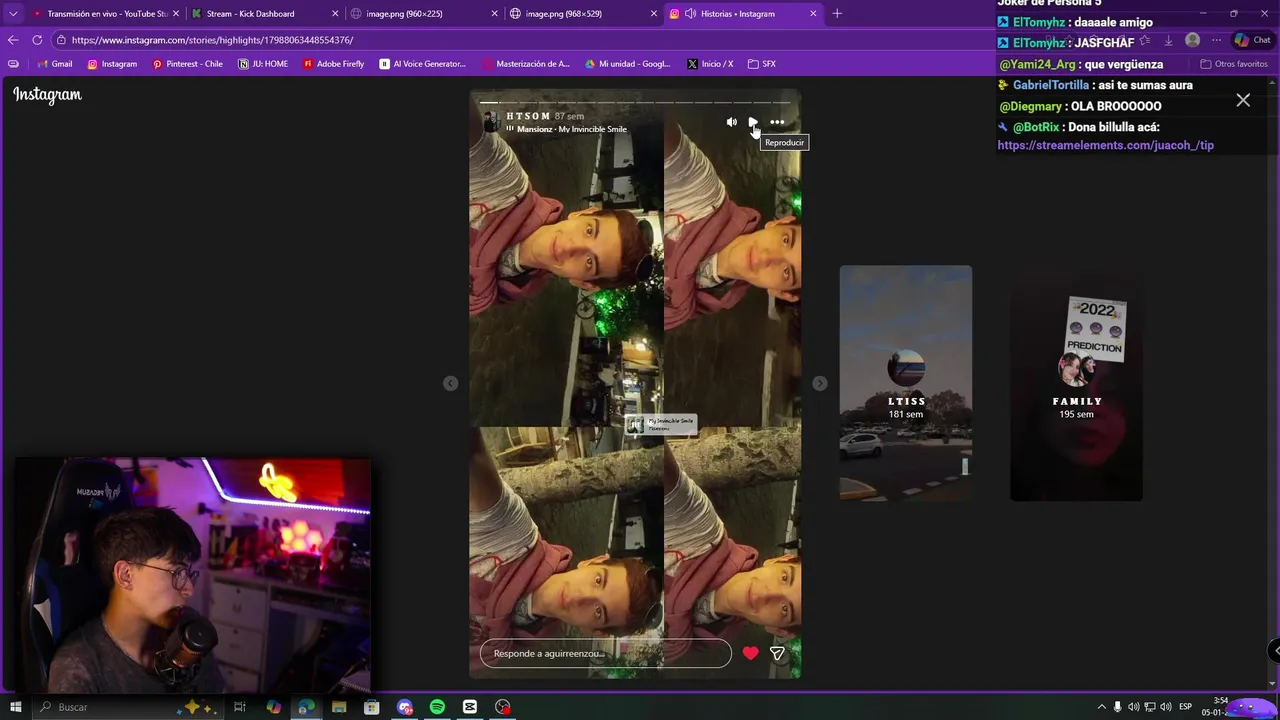Open the FAMILY highlight thumbnail
This screenshot has width=1280, height=720.
click(1077, 383)
